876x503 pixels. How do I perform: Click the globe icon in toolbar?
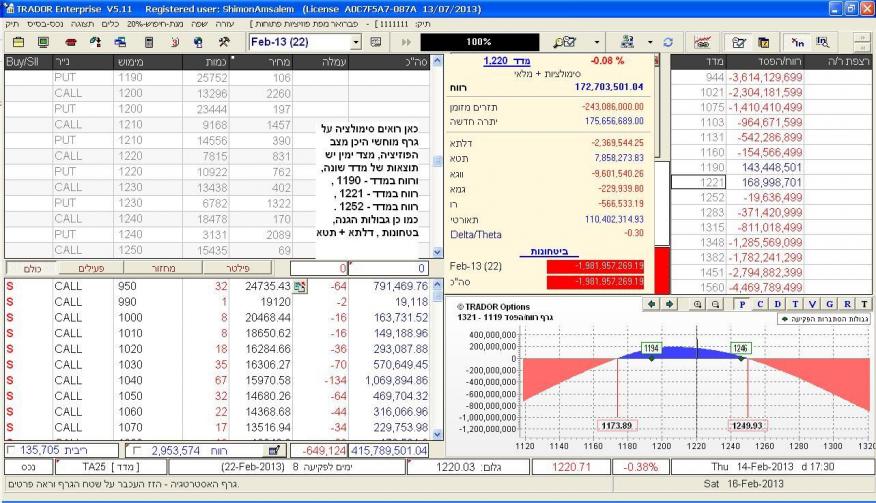click(199, 43)
